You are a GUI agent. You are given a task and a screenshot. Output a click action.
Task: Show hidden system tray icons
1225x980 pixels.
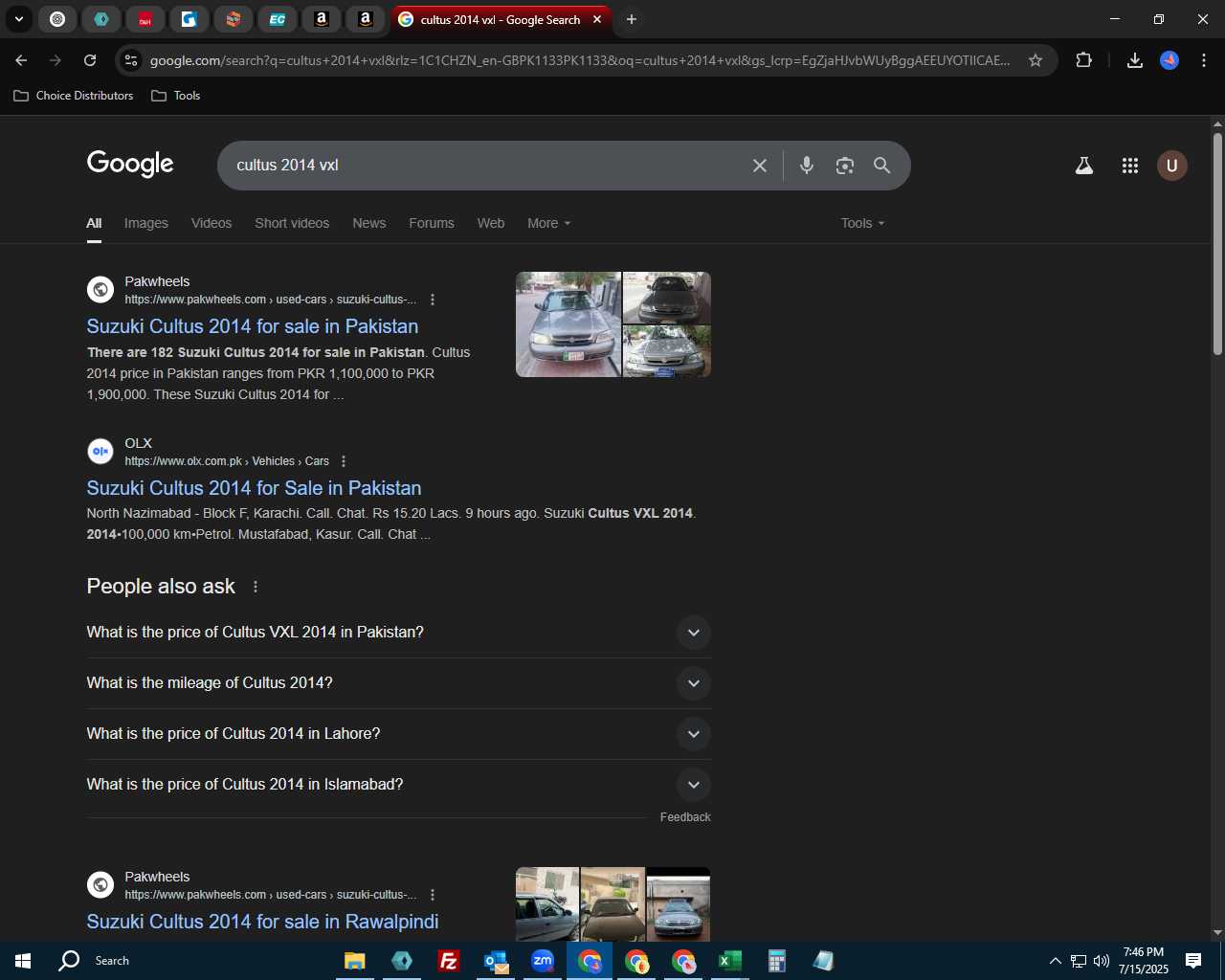[x=1055, y=961]
